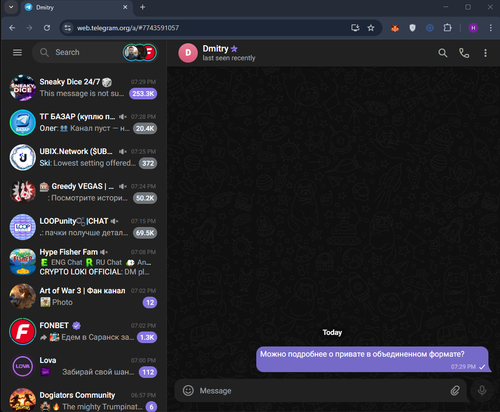Select the ENG Chat topic in Hype Fisher
The height and width of the screenshot is (412, 500).
(x=61, y=262)
